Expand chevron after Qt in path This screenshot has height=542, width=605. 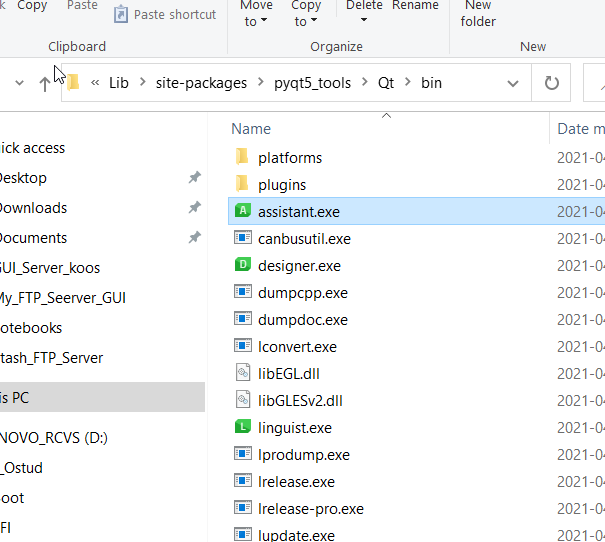(x=408, y=82)
